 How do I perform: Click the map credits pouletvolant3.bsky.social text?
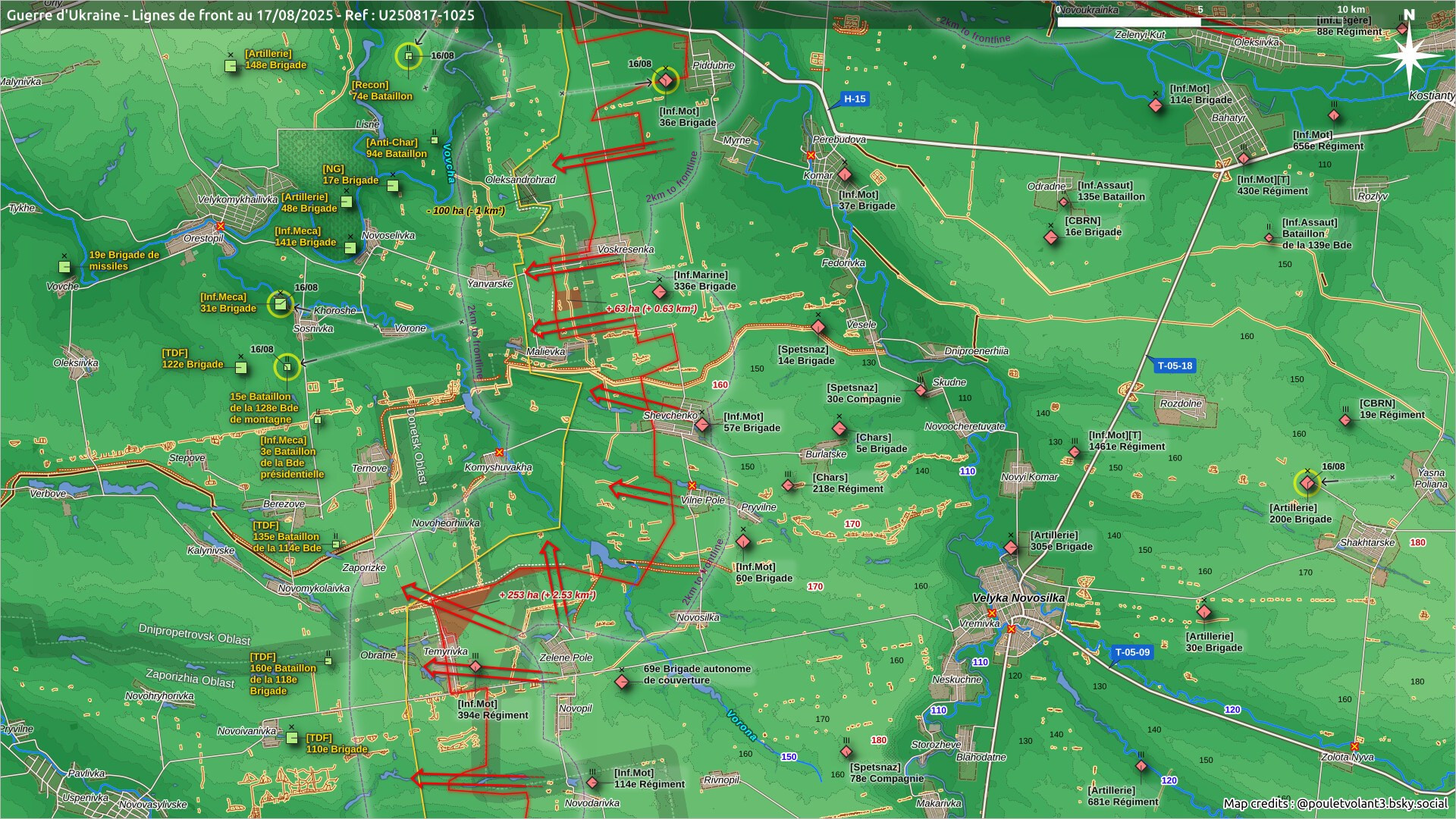click(1335, 804)
